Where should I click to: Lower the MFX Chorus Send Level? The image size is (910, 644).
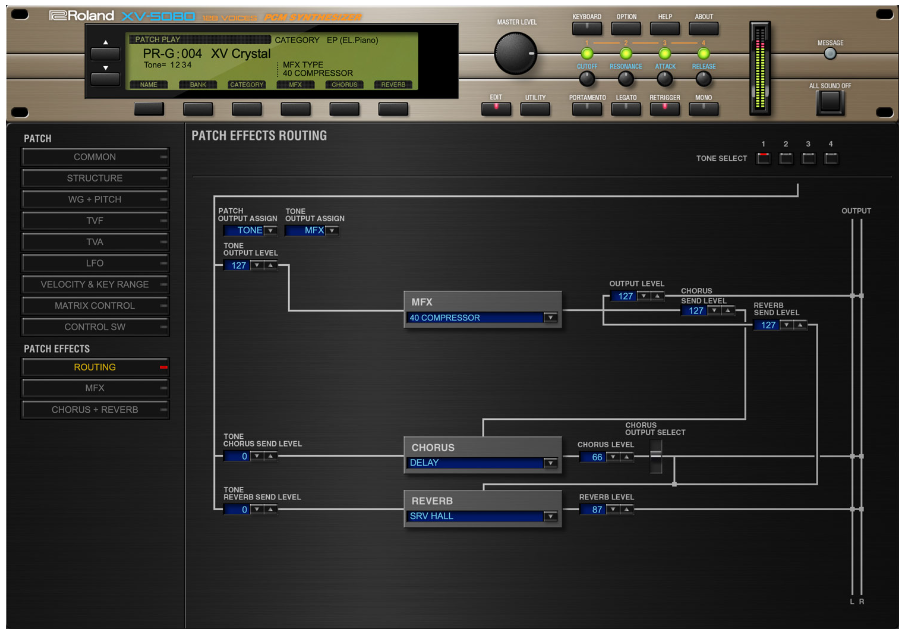click(714, 310)
